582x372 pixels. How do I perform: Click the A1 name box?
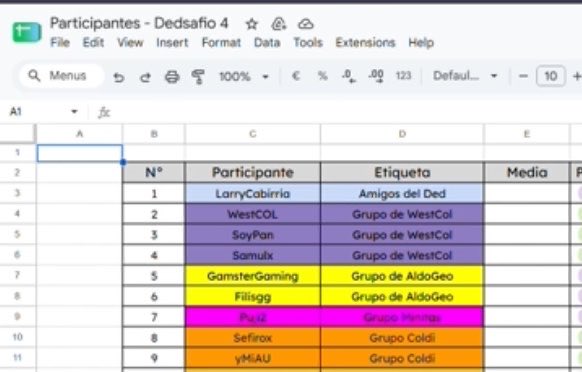point(16,112)
